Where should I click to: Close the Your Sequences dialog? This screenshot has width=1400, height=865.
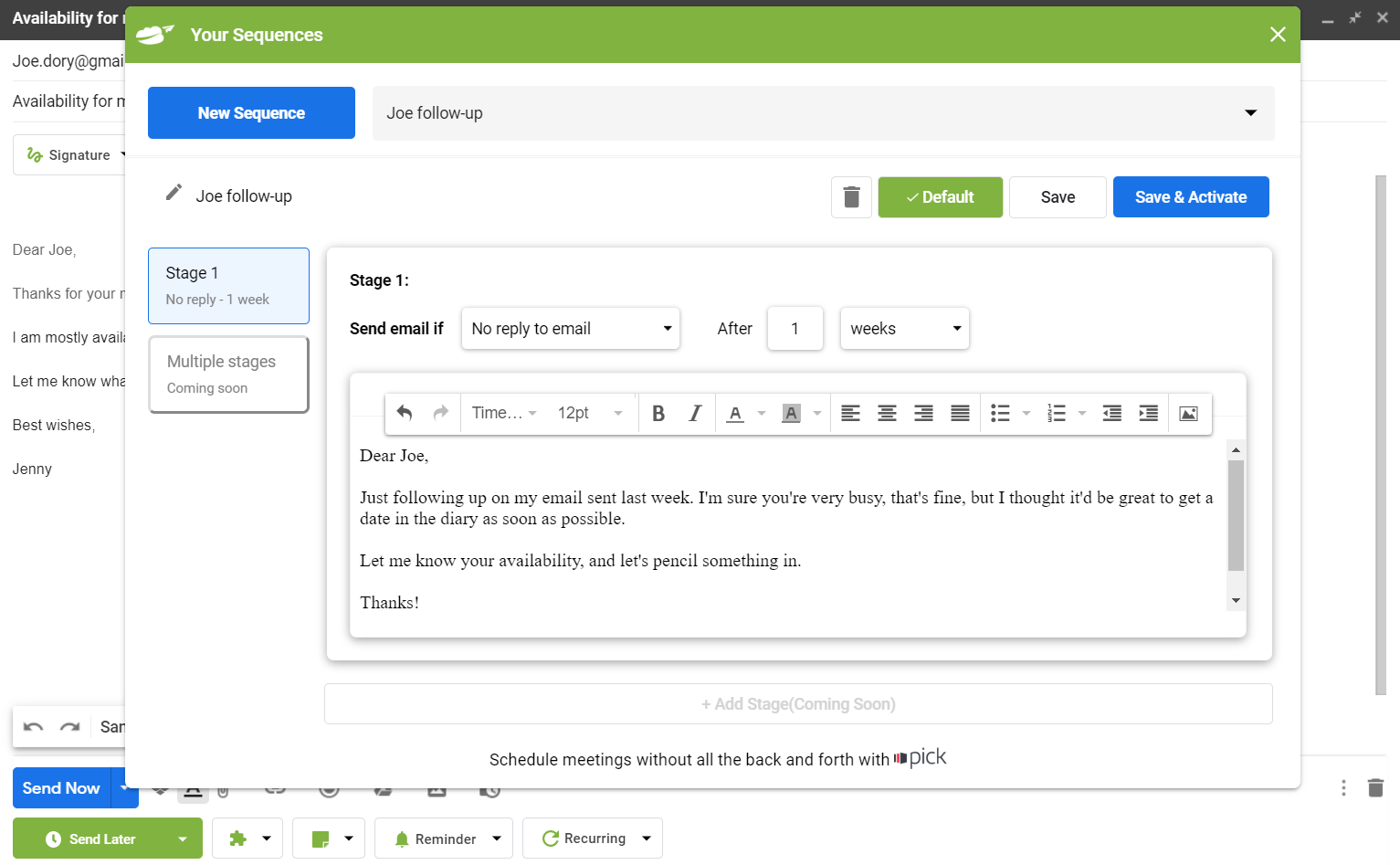pyautogui.click(x=1278, y=35)
